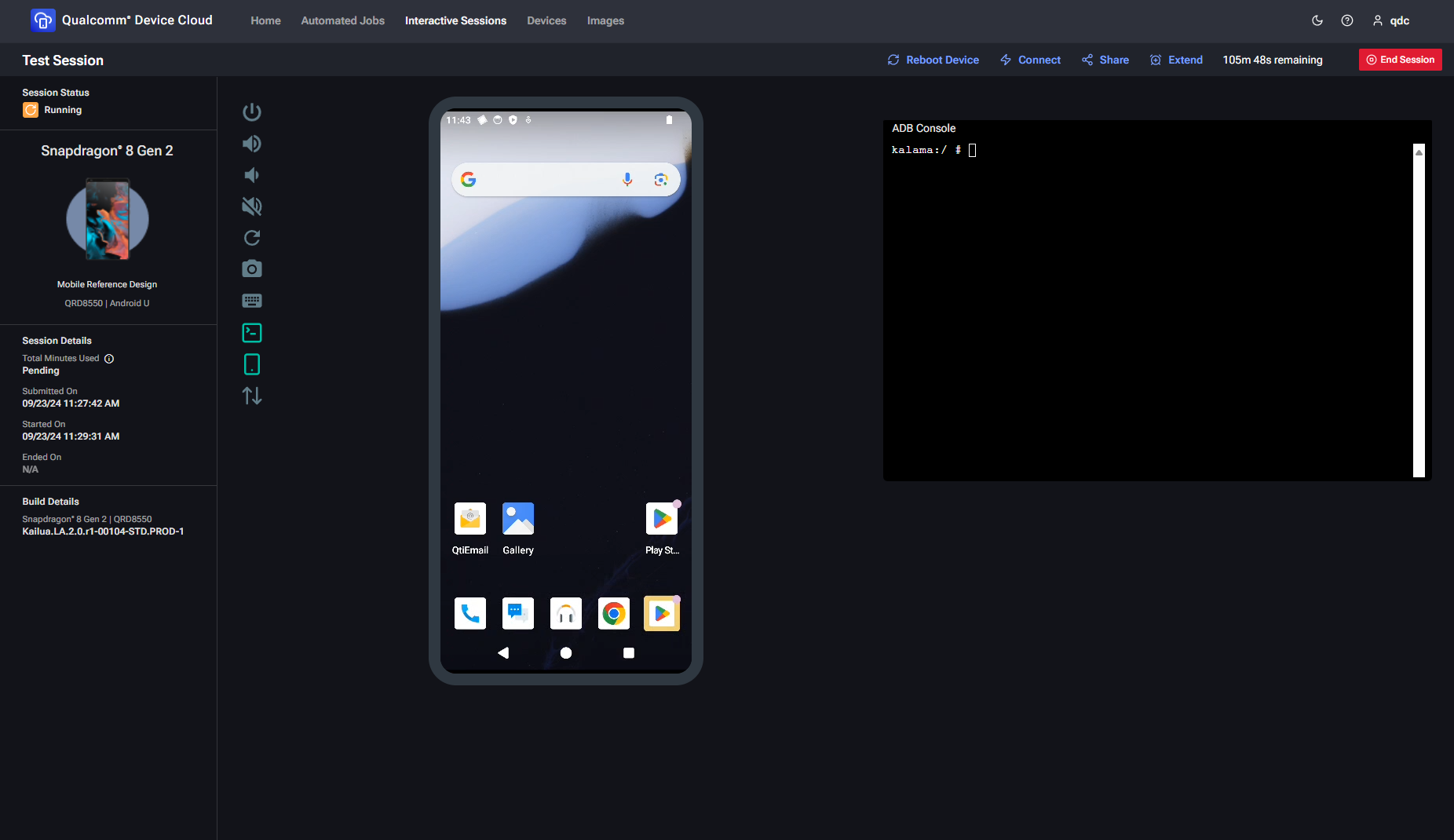Open the help question mark icon

[1347, 20]
